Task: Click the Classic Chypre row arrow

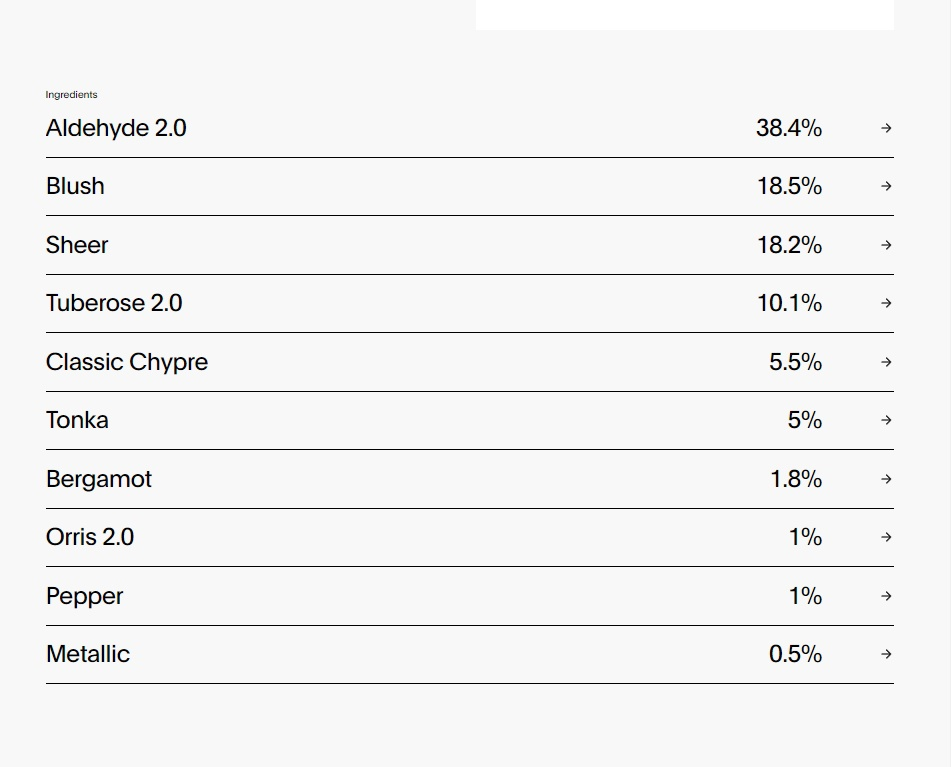Action: pyautogui.click(x=886, y=362)
